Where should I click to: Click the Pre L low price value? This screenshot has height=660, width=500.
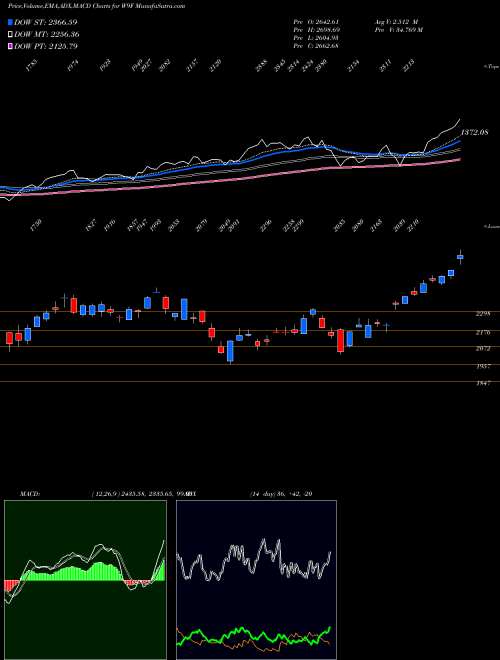pos(327,38)
